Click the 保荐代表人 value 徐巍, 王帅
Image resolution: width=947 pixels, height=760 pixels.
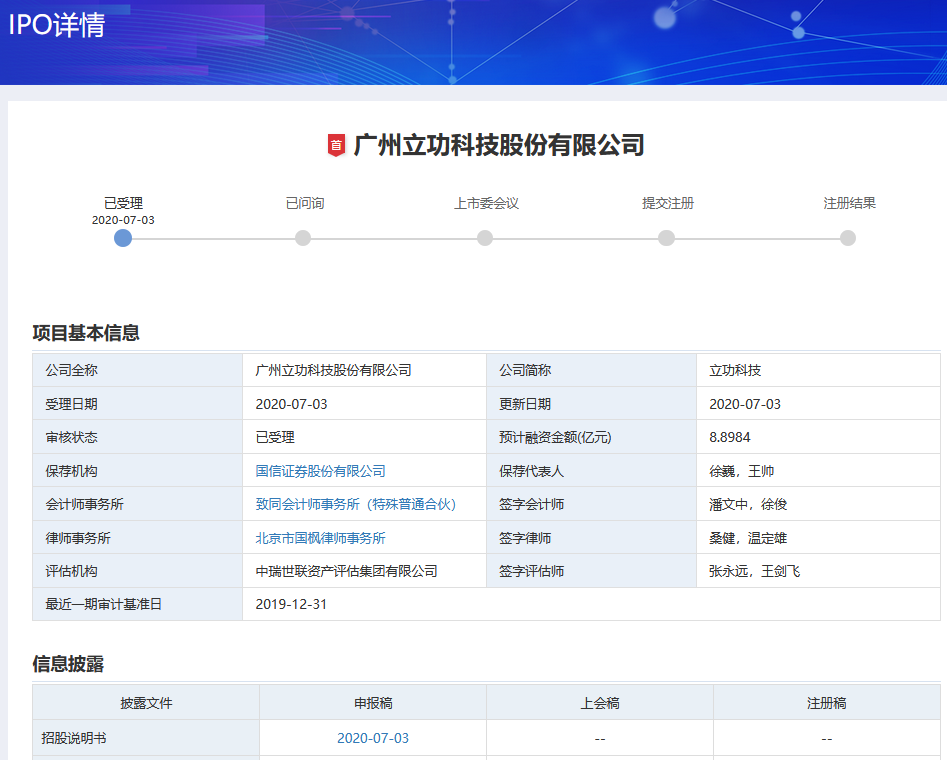742,471
